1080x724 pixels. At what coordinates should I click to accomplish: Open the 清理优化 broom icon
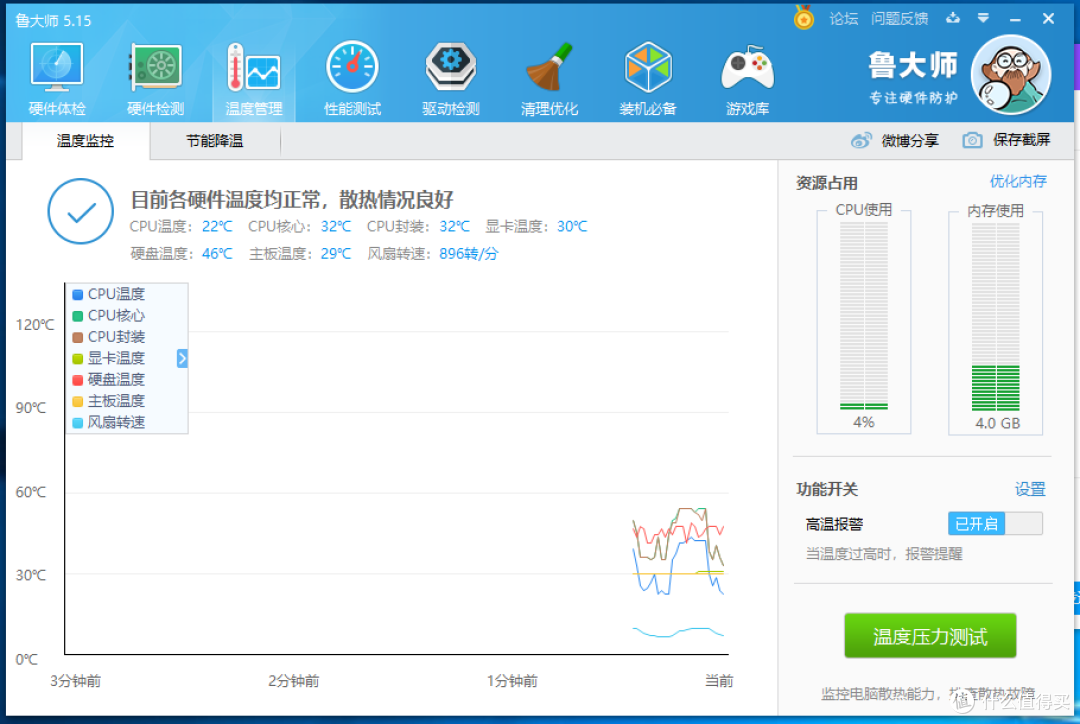549,79
